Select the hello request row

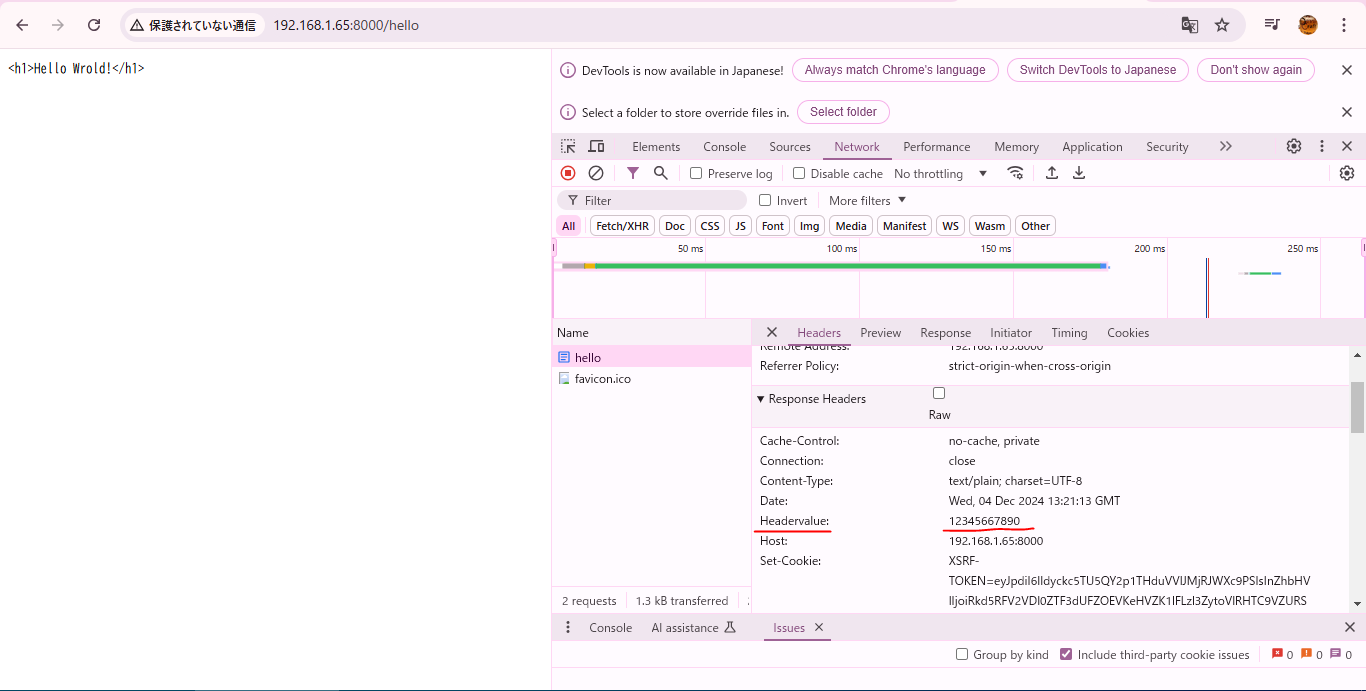coord(651,357)
